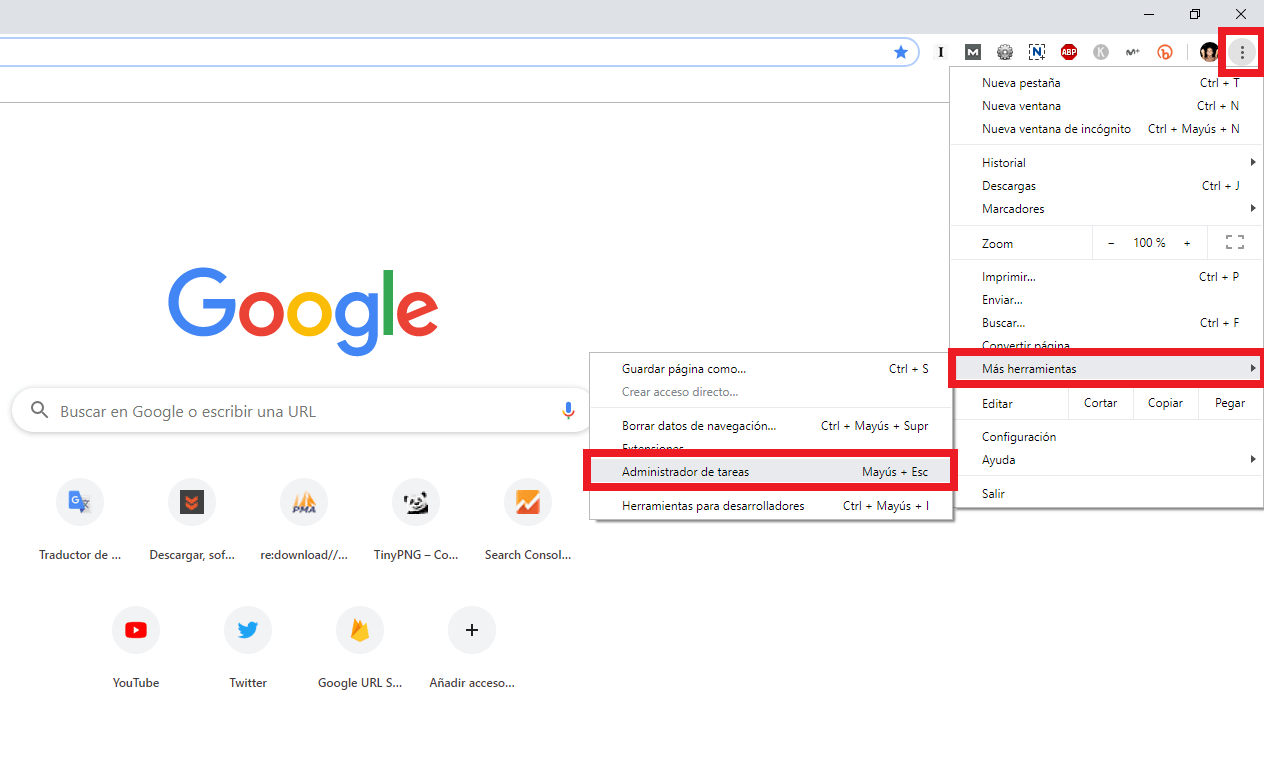
Task: Choose Guardar página como... in submenu
Action: click(771, 369)
